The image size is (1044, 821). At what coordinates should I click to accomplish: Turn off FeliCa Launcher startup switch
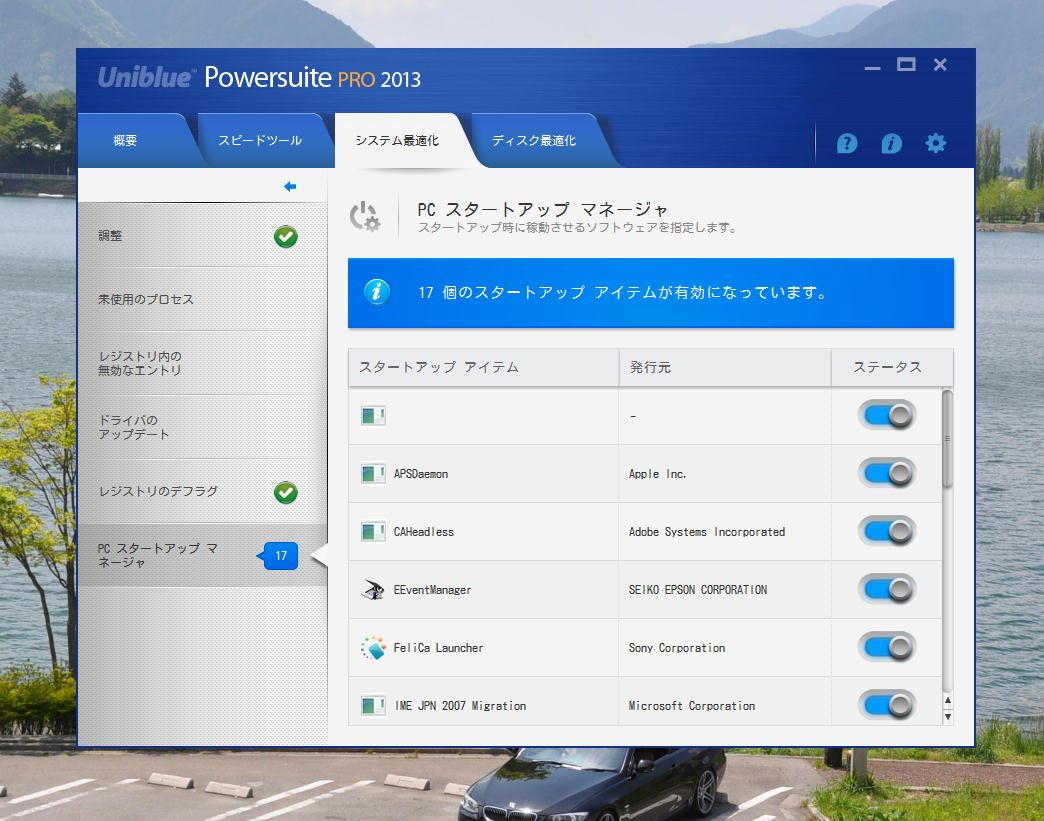(888, 647)
